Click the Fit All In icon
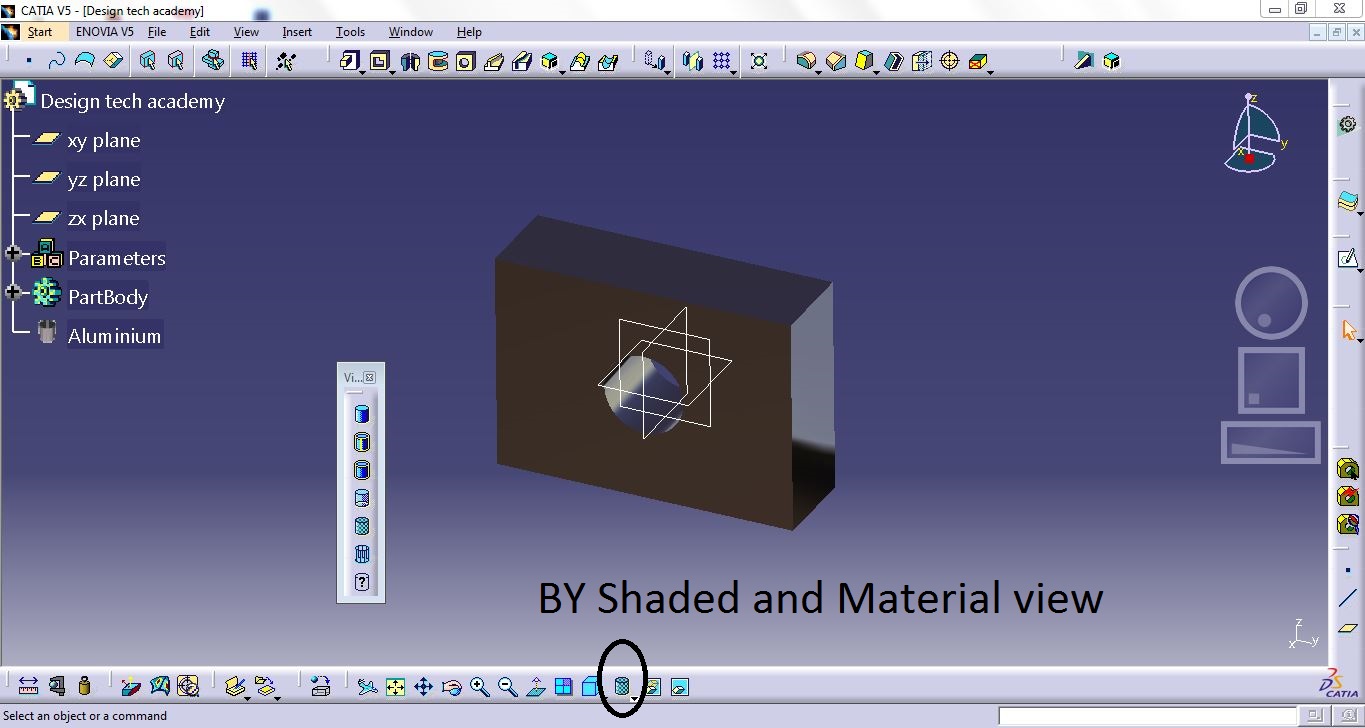This screenshot has width=1365, height=728. [394, 687]
